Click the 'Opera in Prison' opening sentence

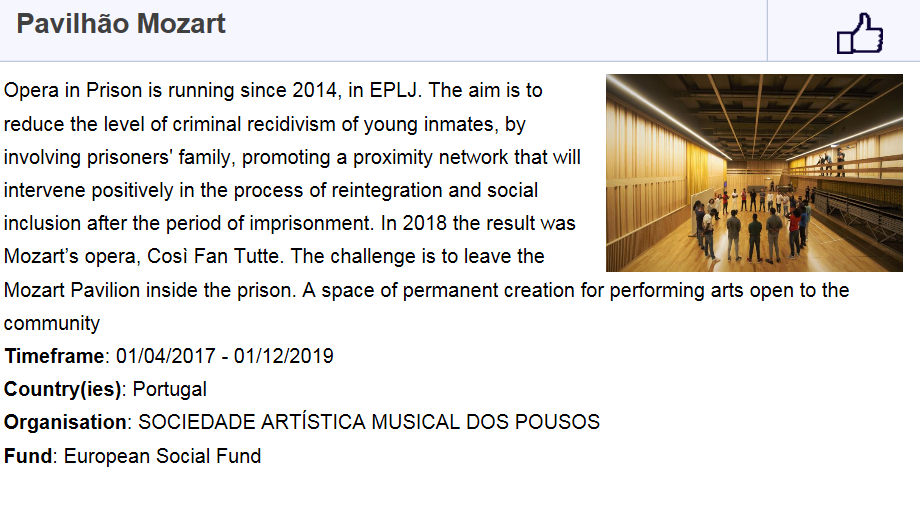pos(212,90)
